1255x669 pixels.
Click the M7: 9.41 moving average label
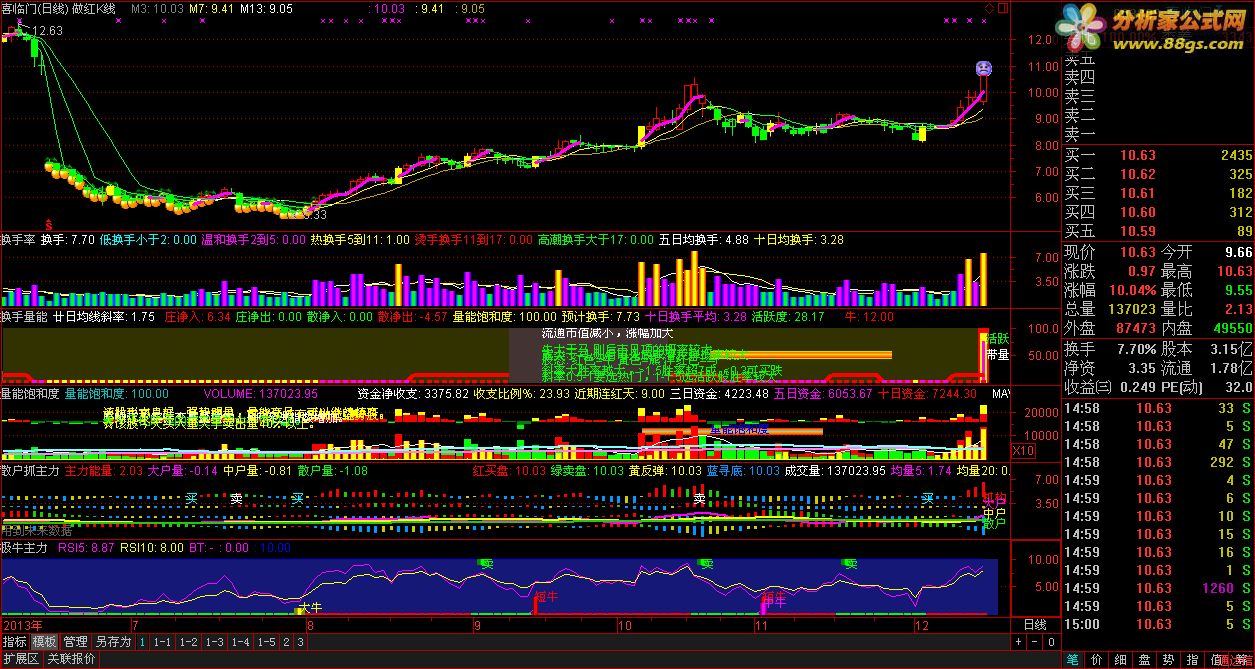pyautogui.click(x=211, y=8)
